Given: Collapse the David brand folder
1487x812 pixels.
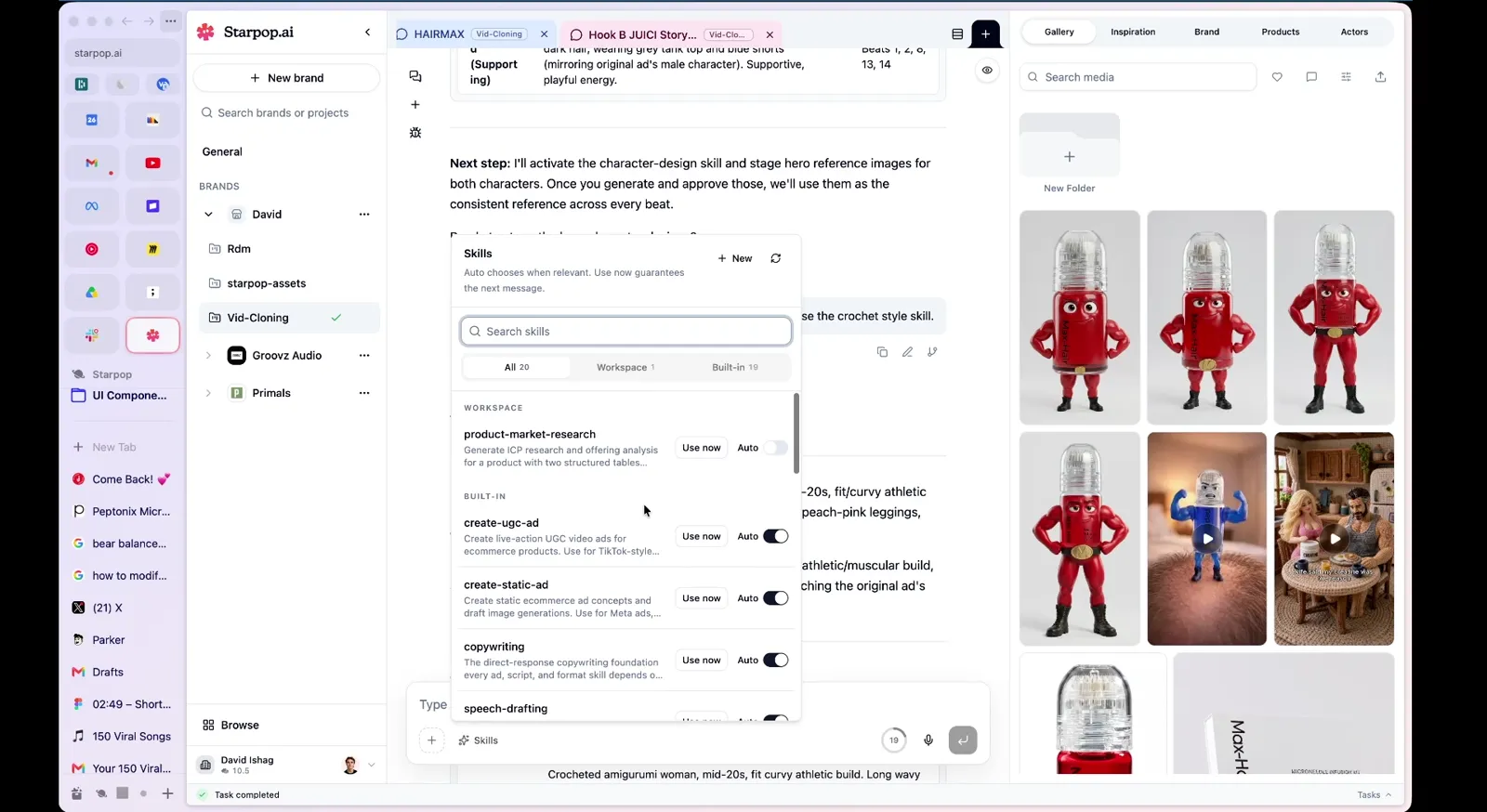Looking at the screenshot, I should tap(208, 215).
